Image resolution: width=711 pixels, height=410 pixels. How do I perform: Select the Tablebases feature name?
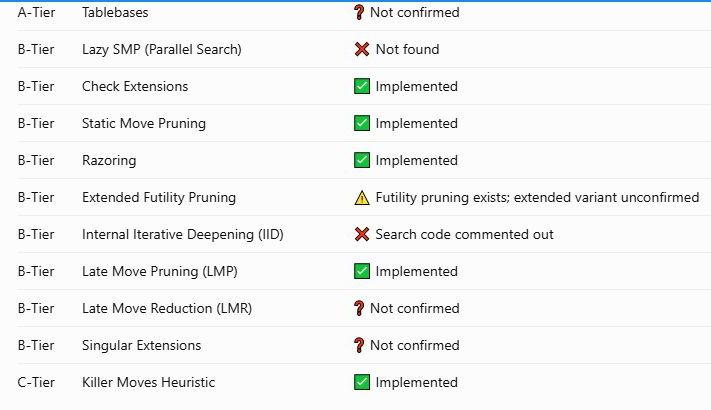115,12
